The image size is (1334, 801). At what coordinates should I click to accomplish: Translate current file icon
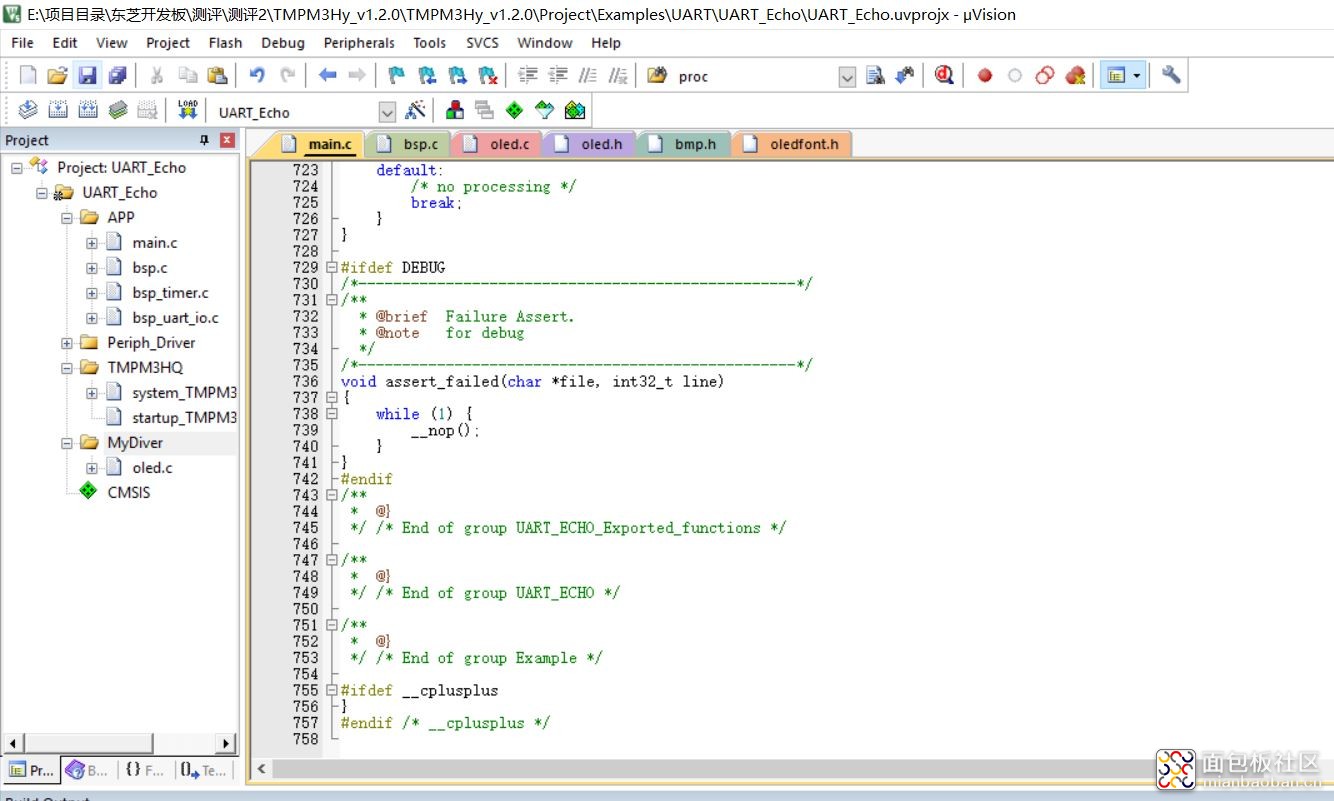click(x=28, y=111)
